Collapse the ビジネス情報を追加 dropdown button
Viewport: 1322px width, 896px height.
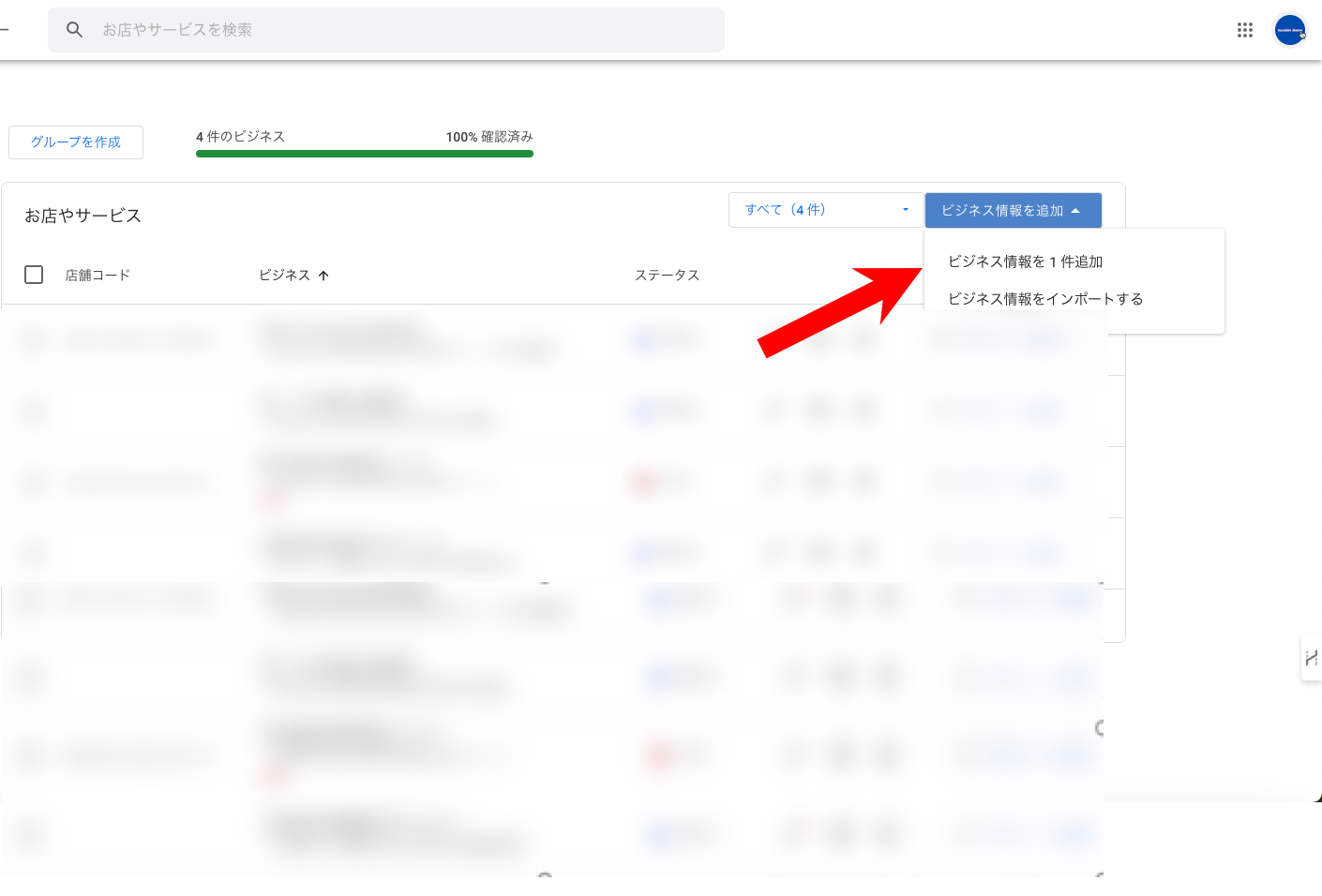(1014, 211)
